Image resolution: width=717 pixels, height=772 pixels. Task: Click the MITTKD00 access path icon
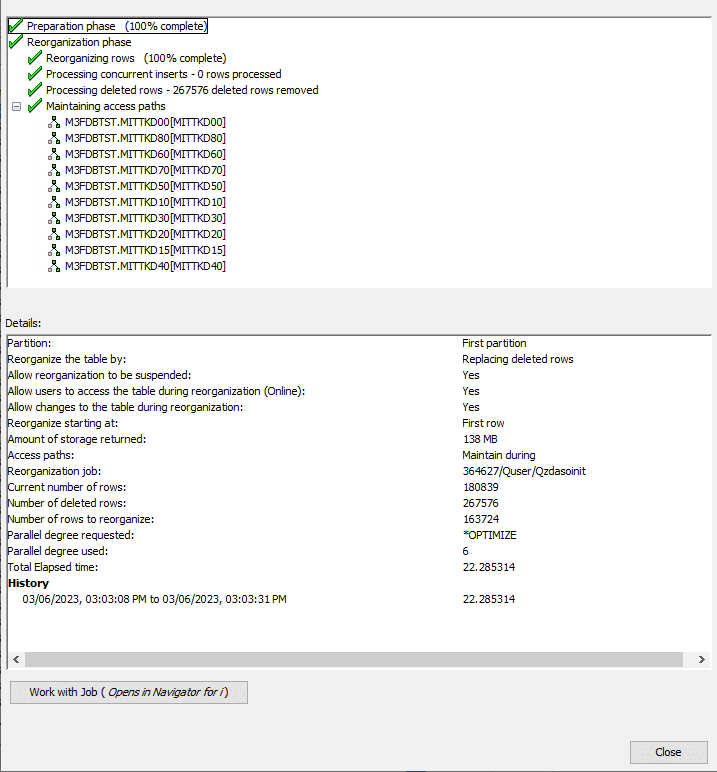[x=54, y=122]
